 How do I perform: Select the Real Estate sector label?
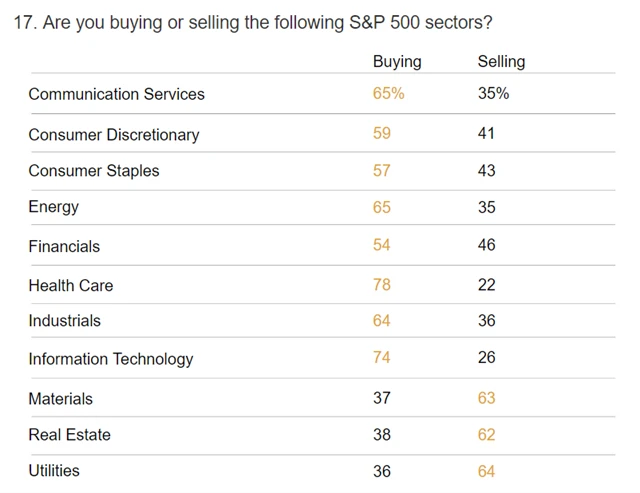click(x=69, y=435)
